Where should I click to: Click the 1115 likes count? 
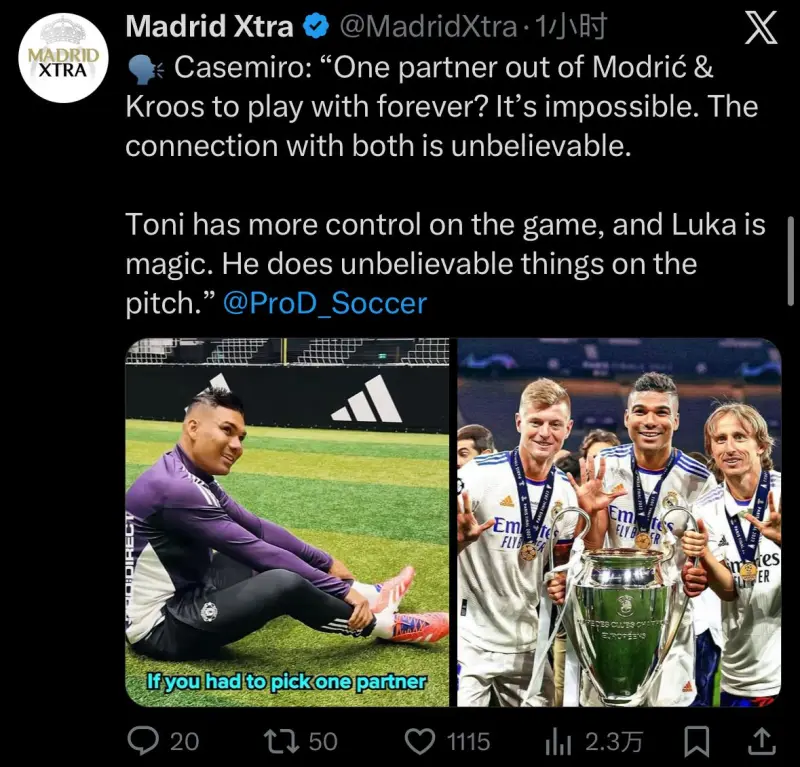(468, 742)
